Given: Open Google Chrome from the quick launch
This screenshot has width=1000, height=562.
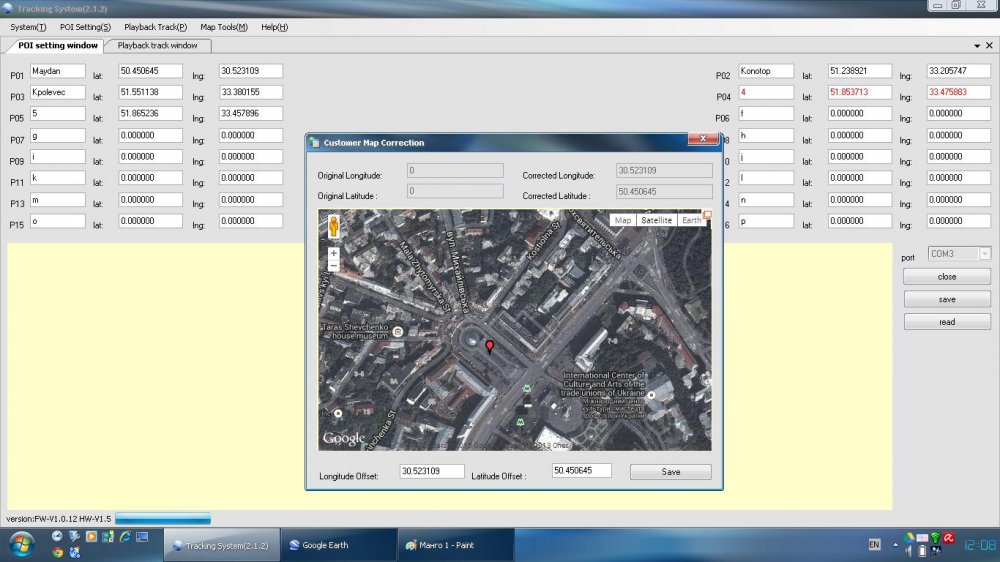Looking at the screenshot, I should coord(58,551).
